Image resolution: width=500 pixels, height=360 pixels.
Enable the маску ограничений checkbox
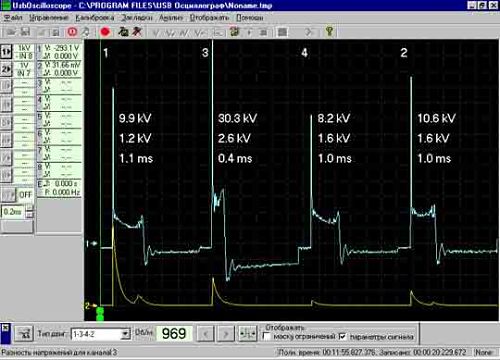tap(267, 336)
